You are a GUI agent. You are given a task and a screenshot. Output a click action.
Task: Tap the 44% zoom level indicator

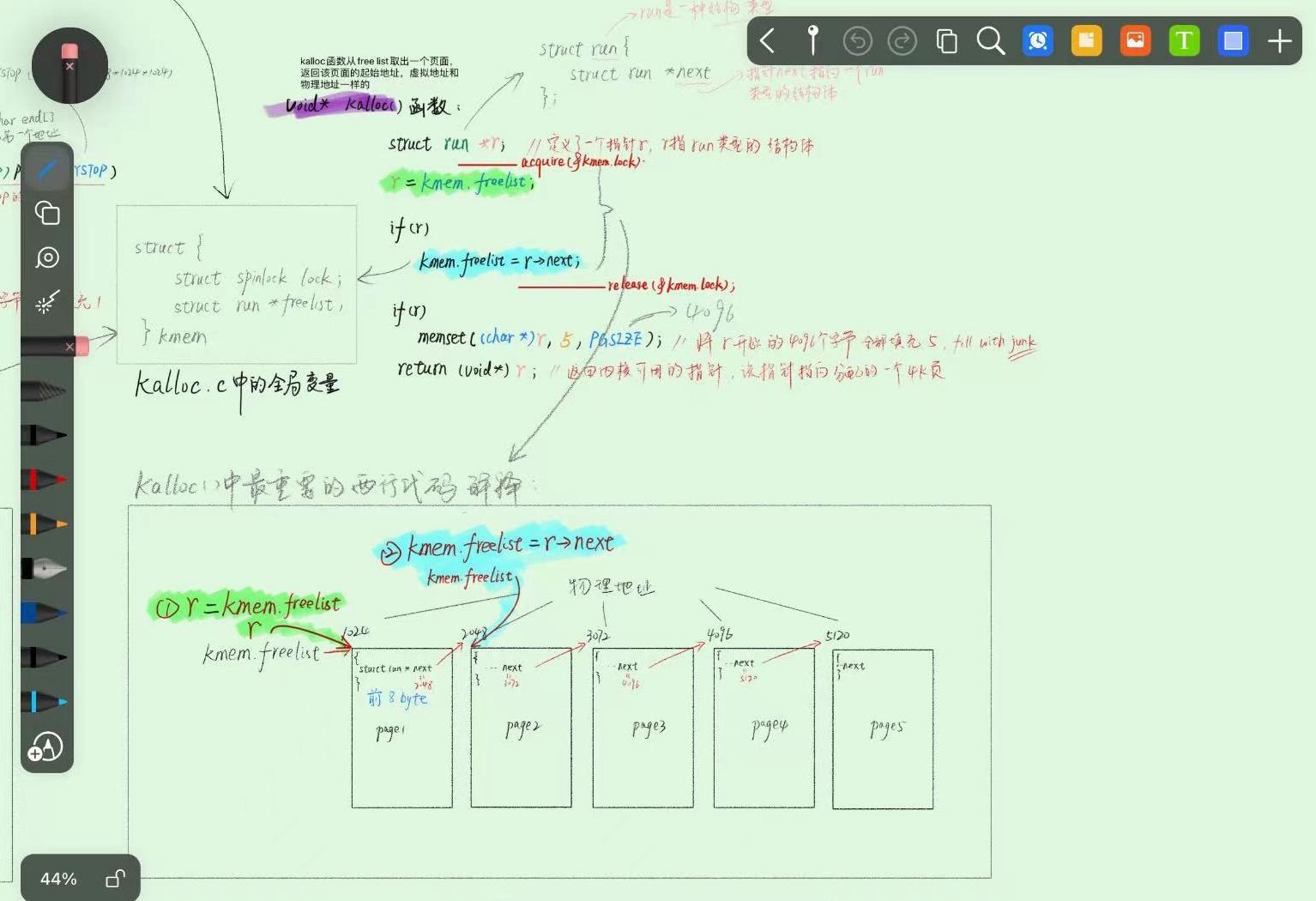tap(58, 879)
